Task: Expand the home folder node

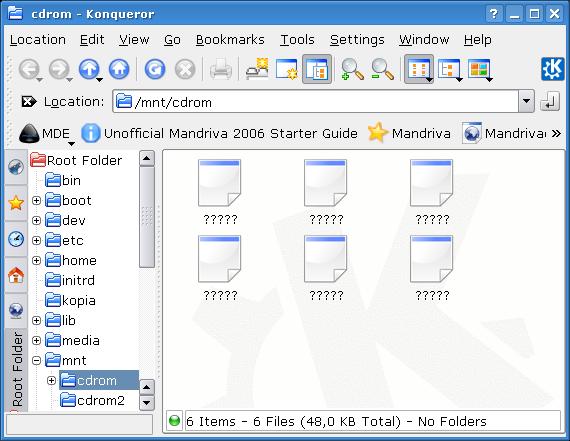Action: tap(36, 260)
